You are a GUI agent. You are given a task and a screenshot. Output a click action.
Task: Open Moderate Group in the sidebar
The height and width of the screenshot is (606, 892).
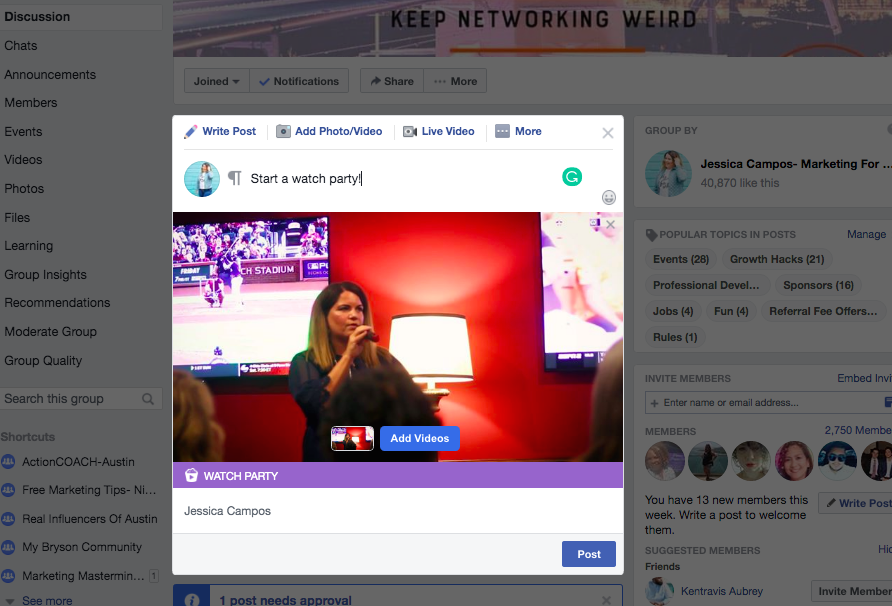tap(51, 331)
